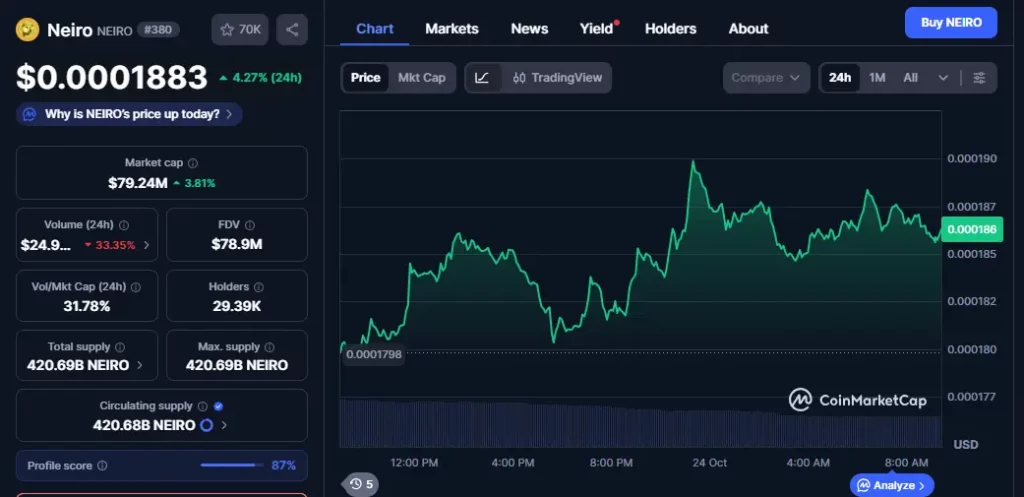The width and height of the screenshot is (1024, 497).
Task: Open 'Why is NEIRO's price up today?'
Action: [x=130, y=114]
